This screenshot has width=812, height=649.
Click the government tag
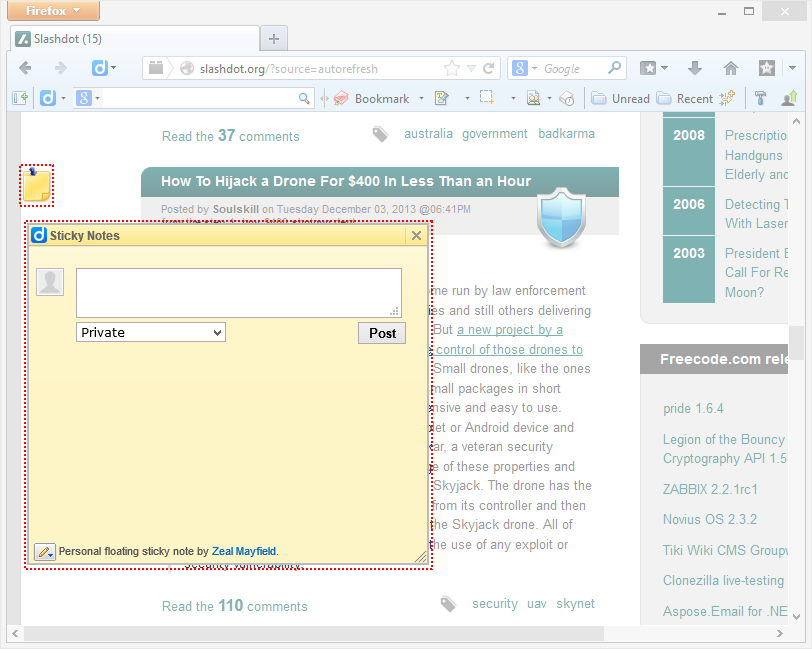pyautogui.click(x=495, y=134)
